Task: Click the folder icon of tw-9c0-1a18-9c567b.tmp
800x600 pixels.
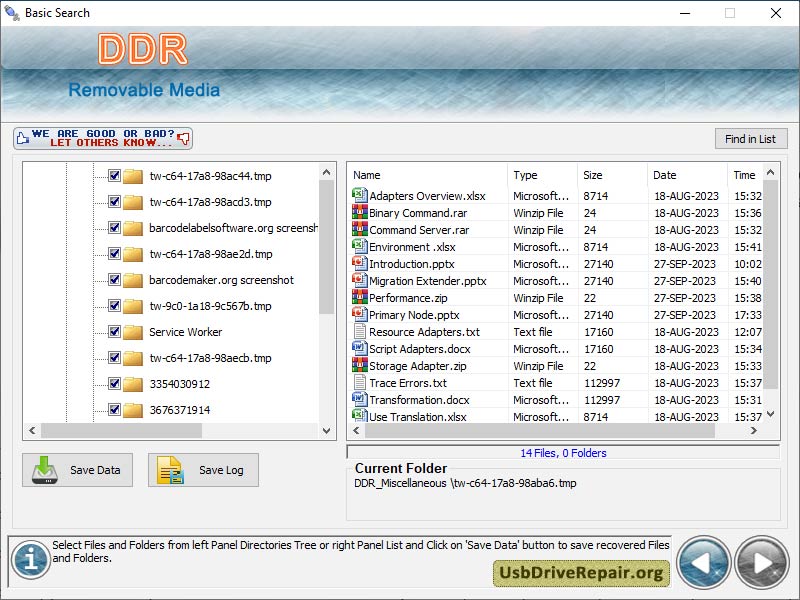Action: (x=133, y=306)
